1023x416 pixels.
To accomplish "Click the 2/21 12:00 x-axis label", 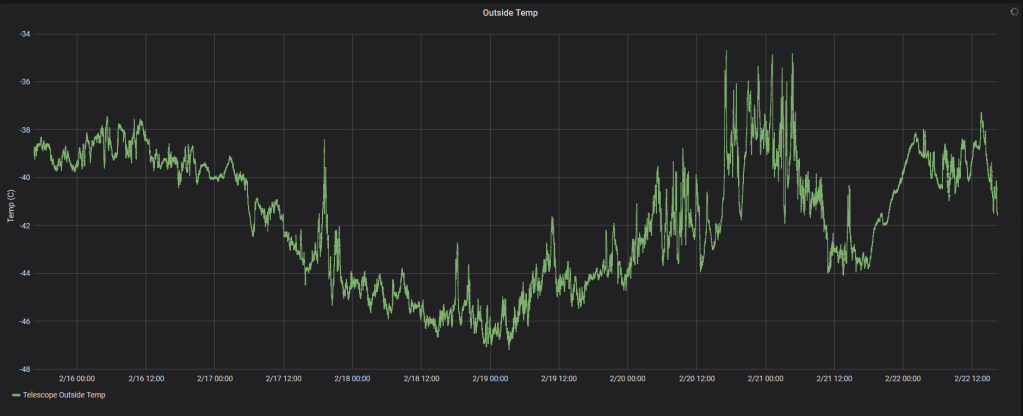I will [x=834, y=379].
